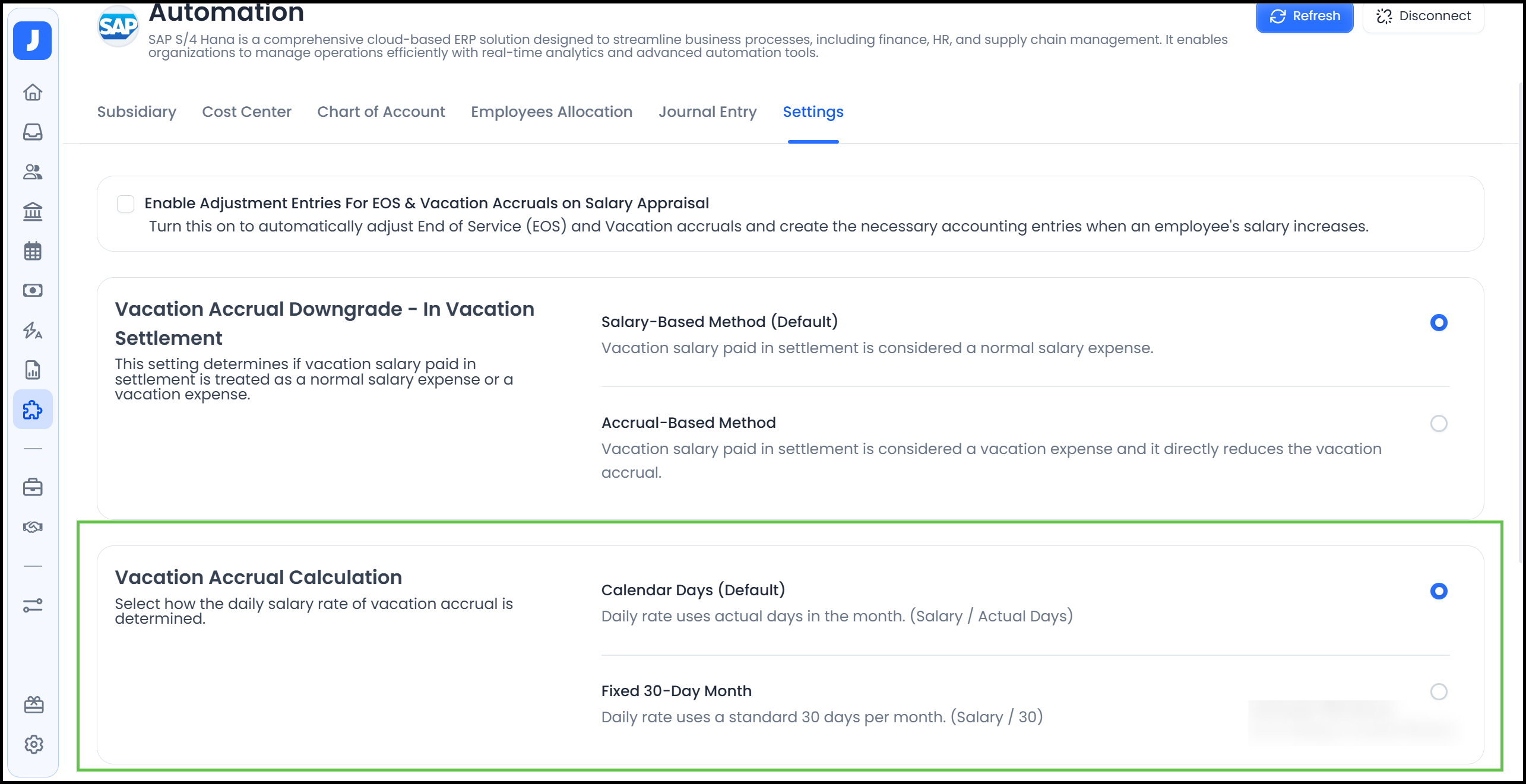
Task: Open the employees people icon
Action: [33, 172]
